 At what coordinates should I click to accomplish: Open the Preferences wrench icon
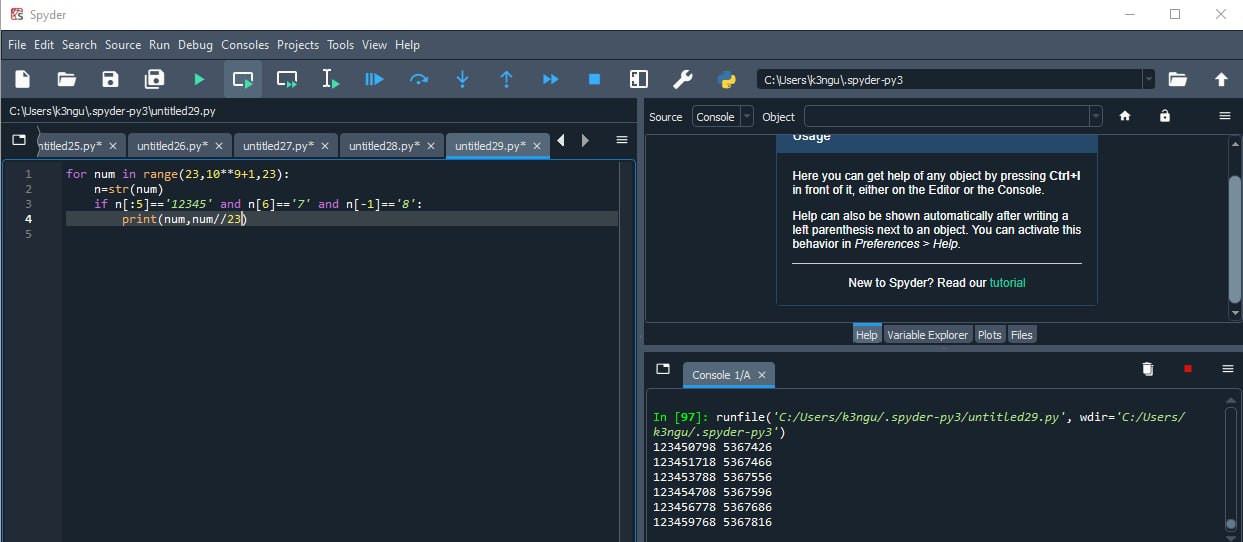(x=683, y=79)
